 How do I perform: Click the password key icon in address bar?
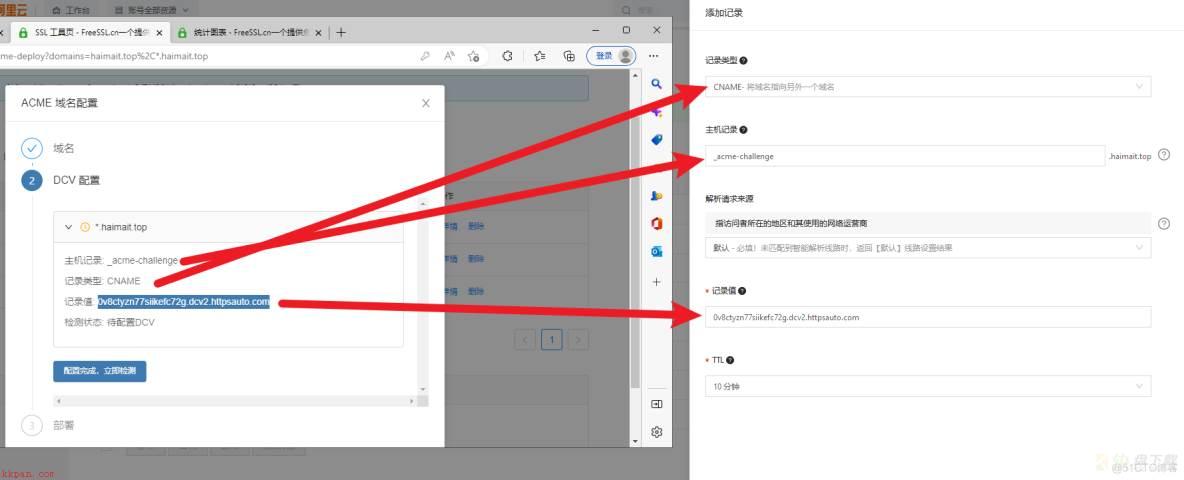pyautogui.click(x=425, y=56)
